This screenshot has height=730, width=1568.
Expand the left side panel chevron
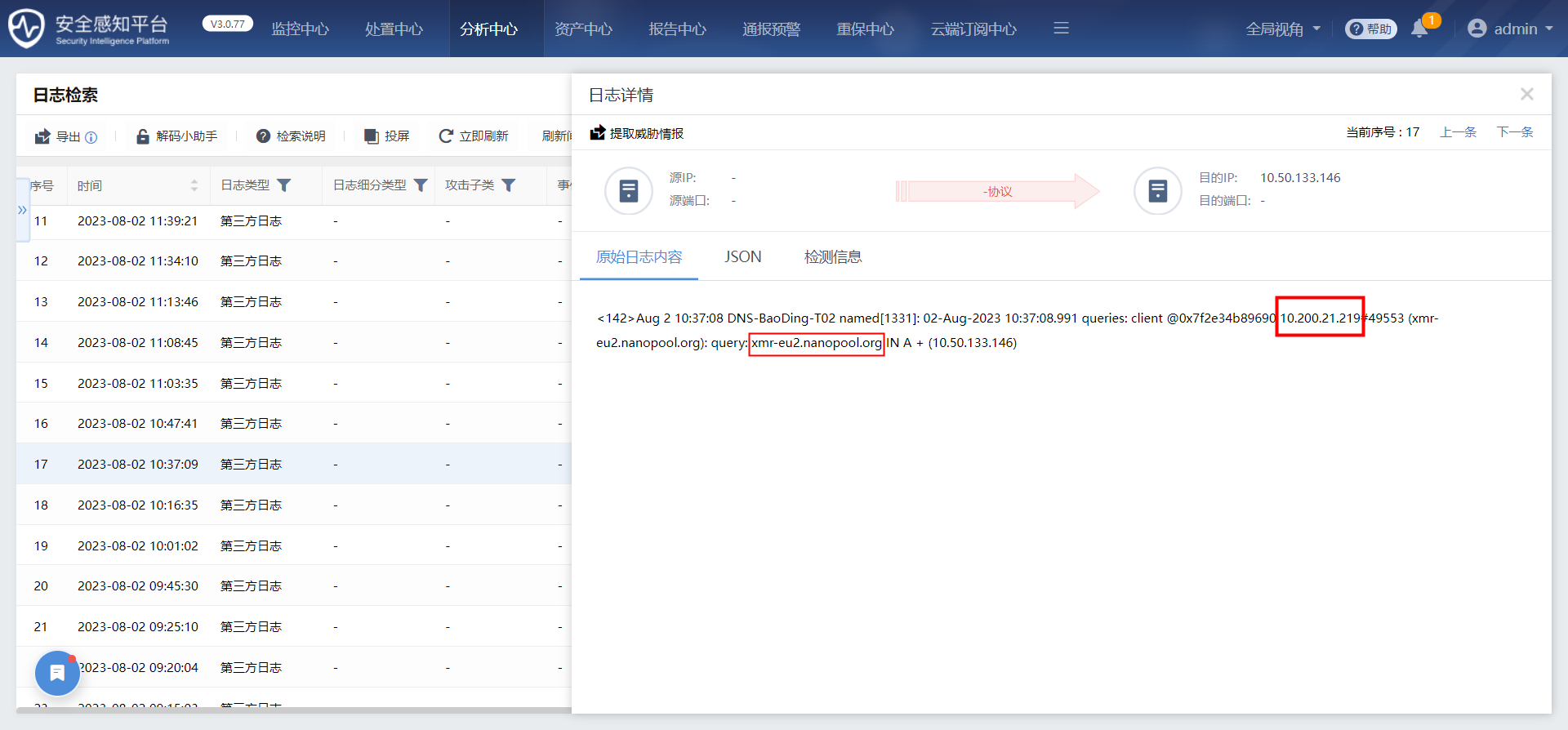(x=22, y=210)
